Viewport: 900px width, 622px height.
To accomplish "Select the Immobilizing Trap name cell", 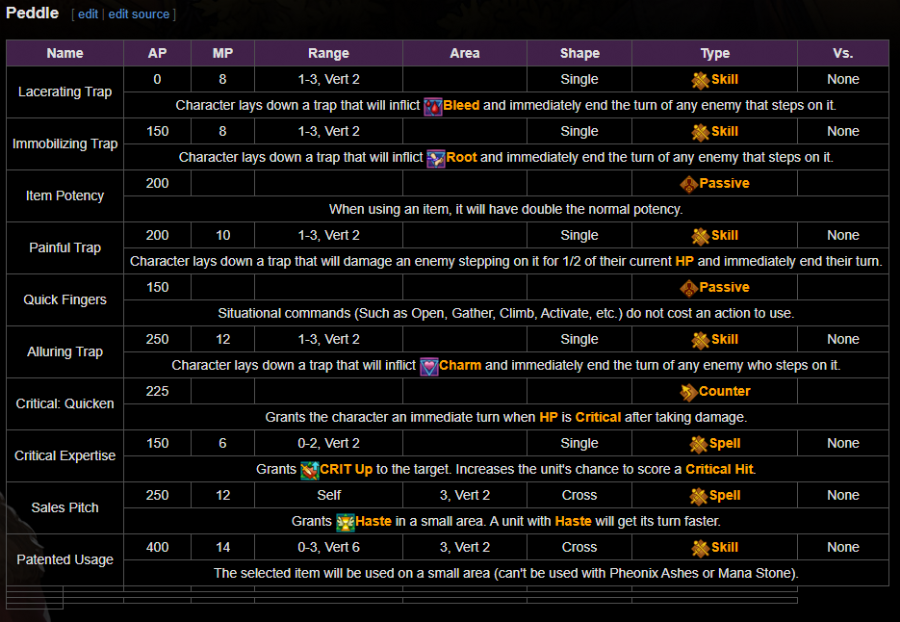I will 65,144.
